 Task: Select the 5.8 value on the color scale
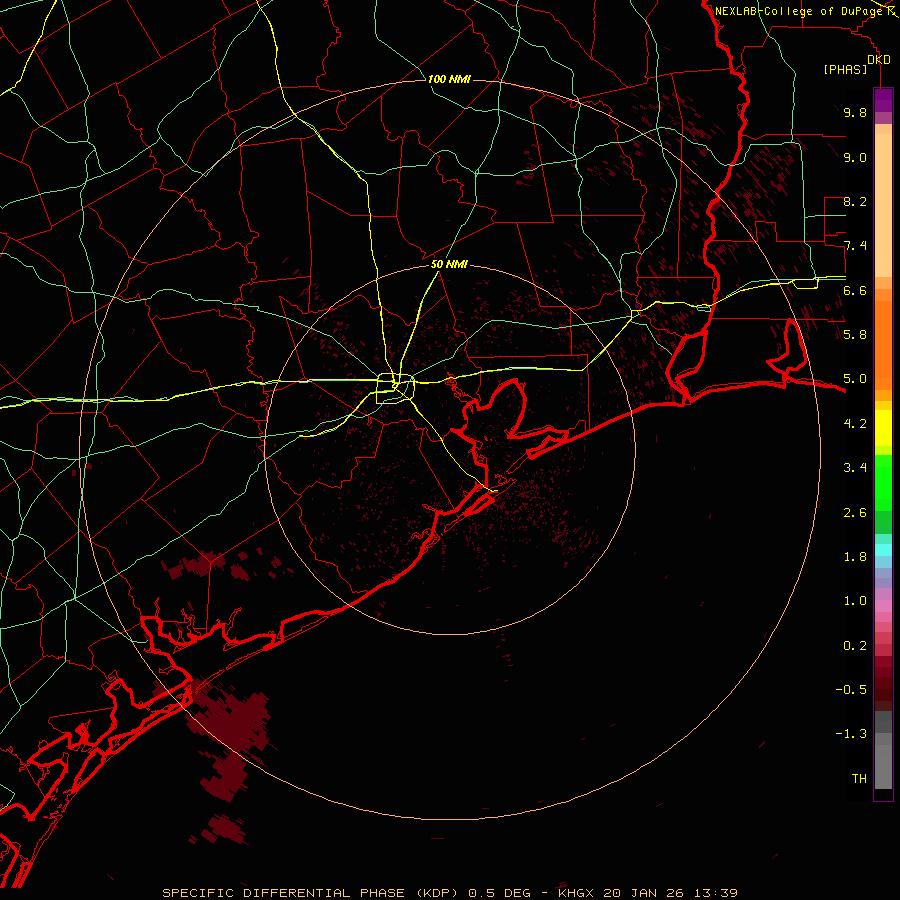(x=855, y=335)
